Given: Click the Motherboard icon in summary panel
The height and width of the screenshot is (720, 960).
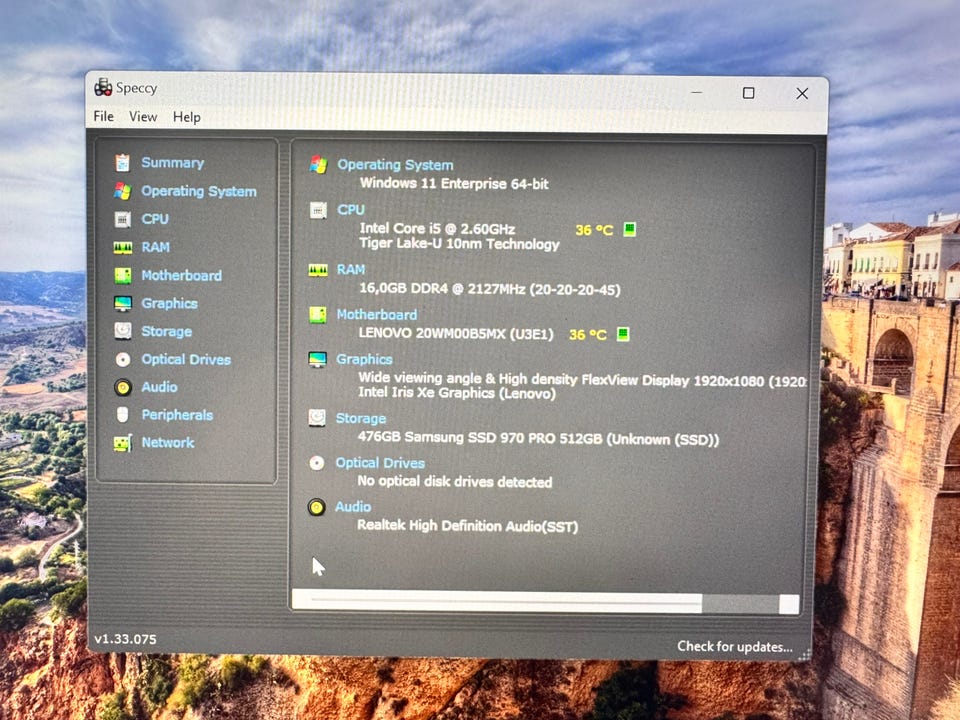Looking at the screenshot, I should tap(318, 315).
